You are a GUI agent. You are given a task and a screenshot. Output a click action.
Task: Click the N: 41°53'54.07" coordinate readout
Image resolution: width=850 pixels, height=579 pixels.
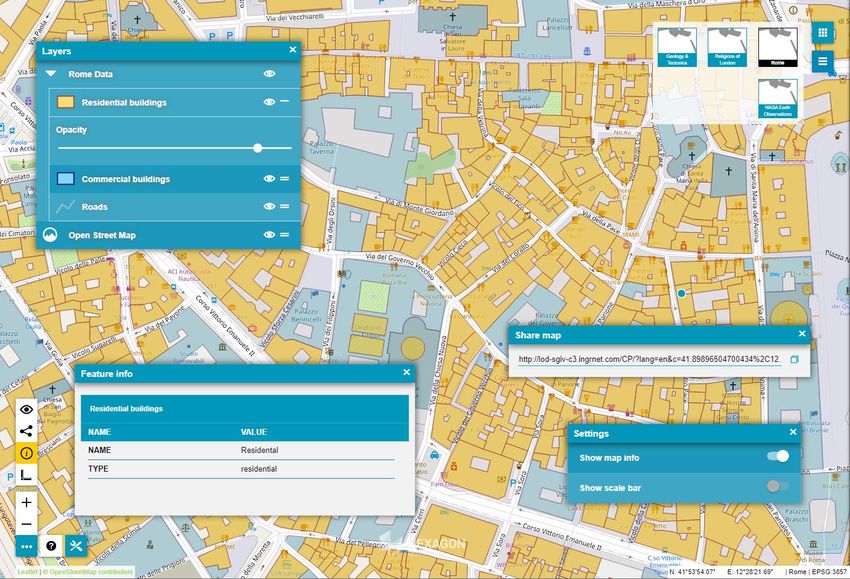click(x=692, y=572)
